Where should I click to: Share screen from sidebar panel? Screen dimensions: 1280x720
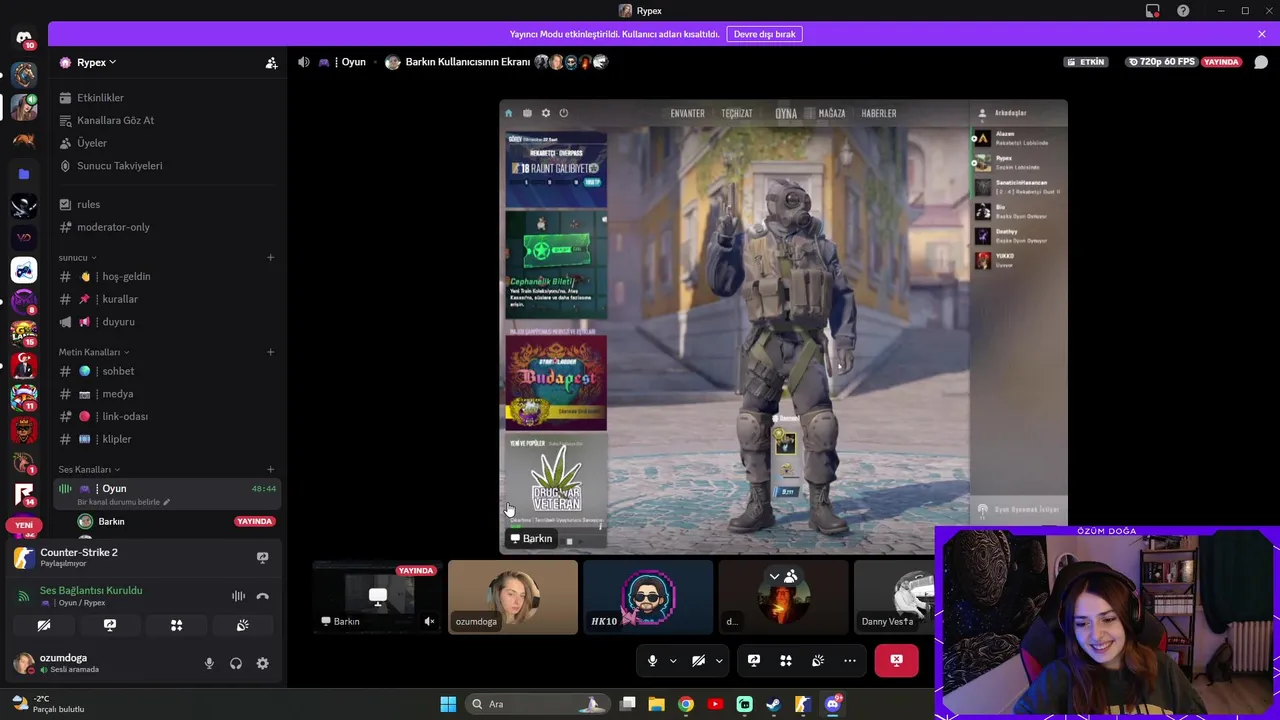coord(110,625)
